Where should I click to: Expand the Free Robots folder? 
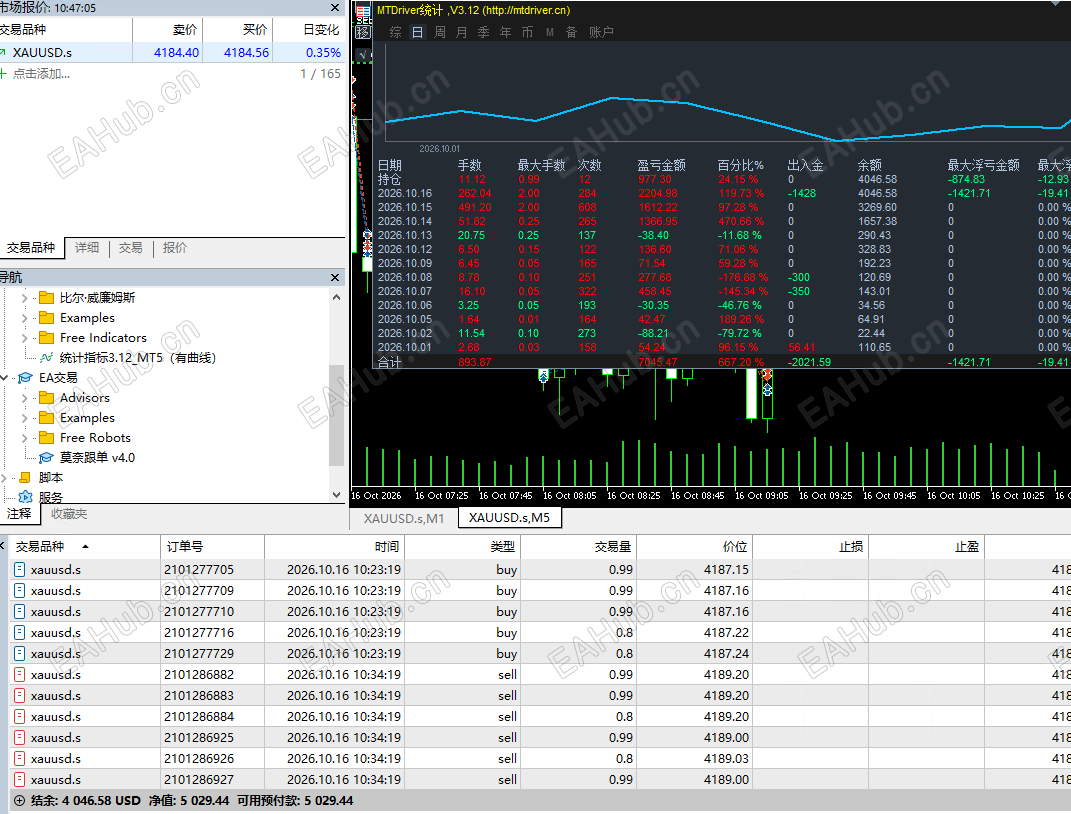25,438
